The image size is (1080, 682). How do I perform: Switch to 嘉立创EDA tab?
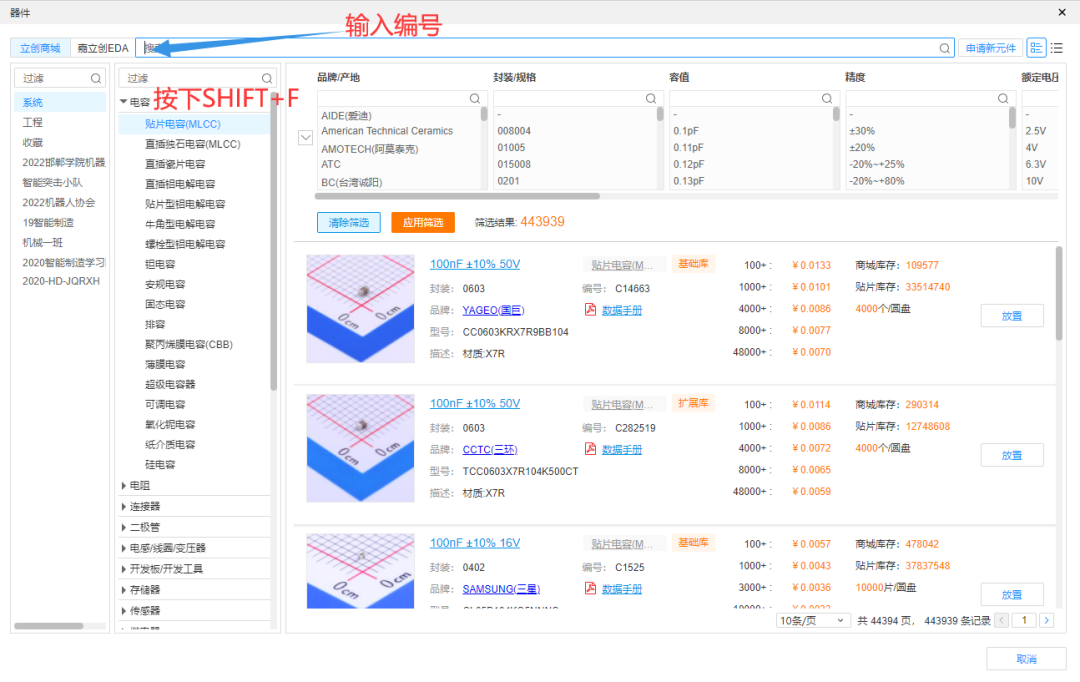click(x=103, y=48)
